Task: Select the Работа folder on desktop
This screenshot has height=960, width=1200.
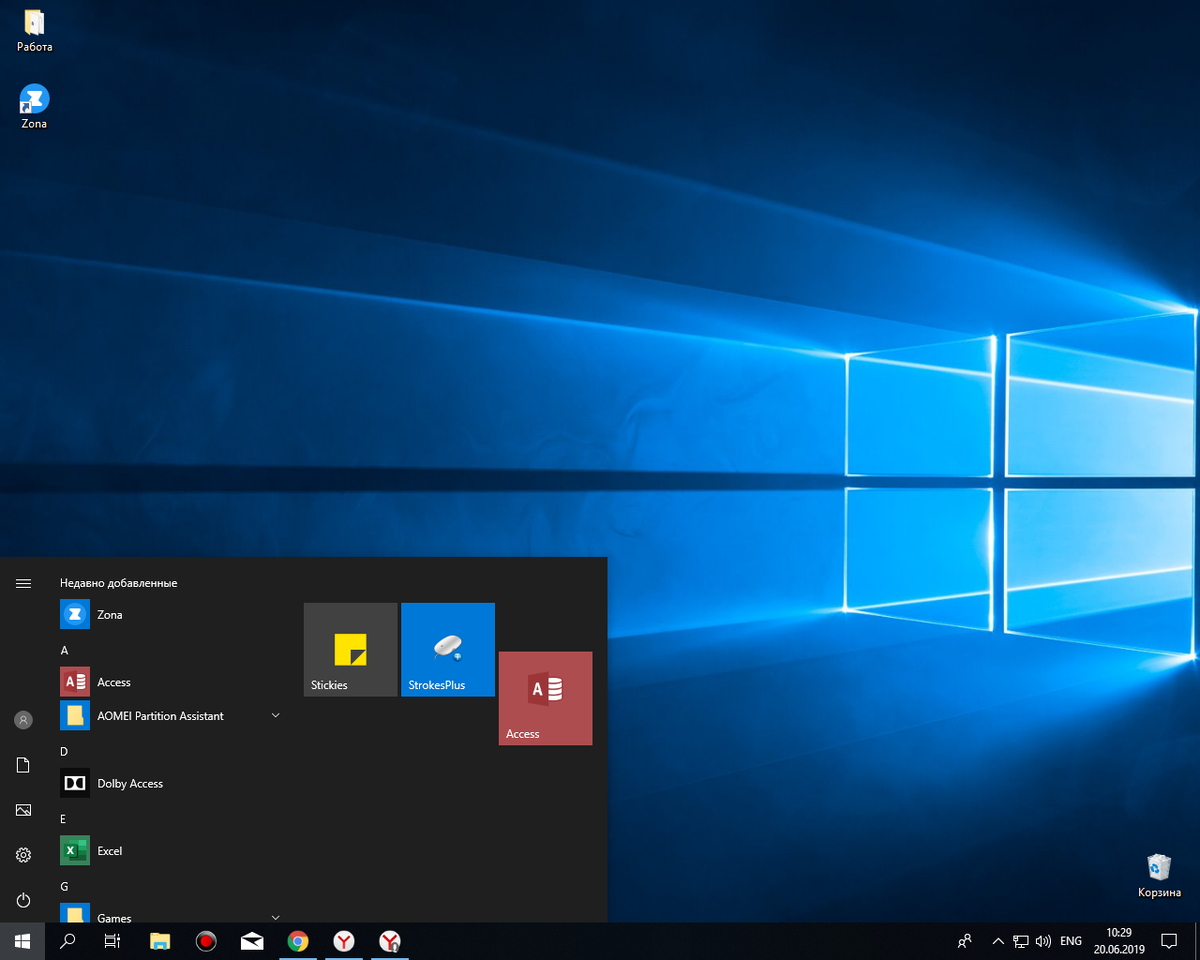Action: [x=34, y=31]
